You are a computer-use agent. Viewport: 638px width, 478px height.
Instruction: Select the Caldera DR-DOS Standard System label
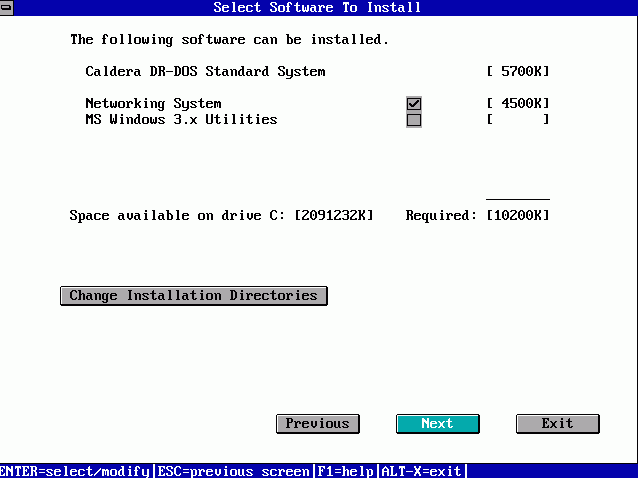pyautogui.click(x=205, y=72)
